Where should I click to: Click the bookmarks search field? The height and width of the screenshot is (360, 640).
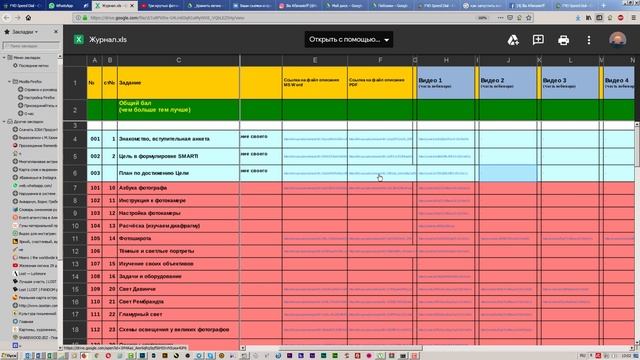click(x=31, y=46)
